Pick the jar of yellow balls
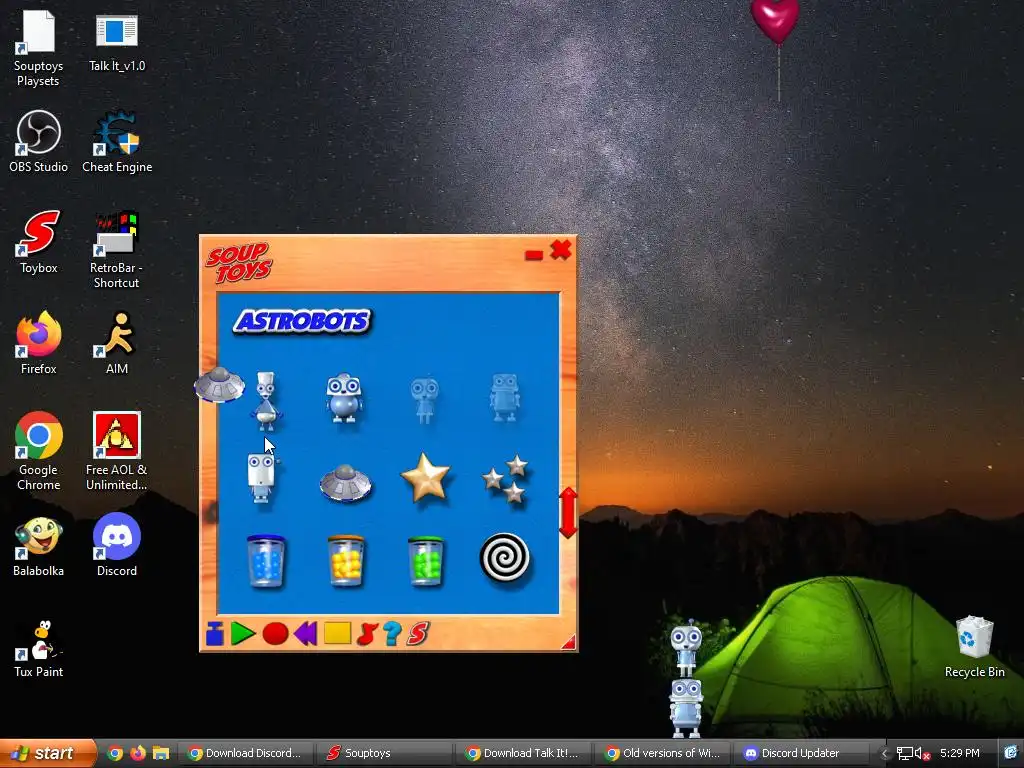1024x768 pixels. click(x=346, y=561)
